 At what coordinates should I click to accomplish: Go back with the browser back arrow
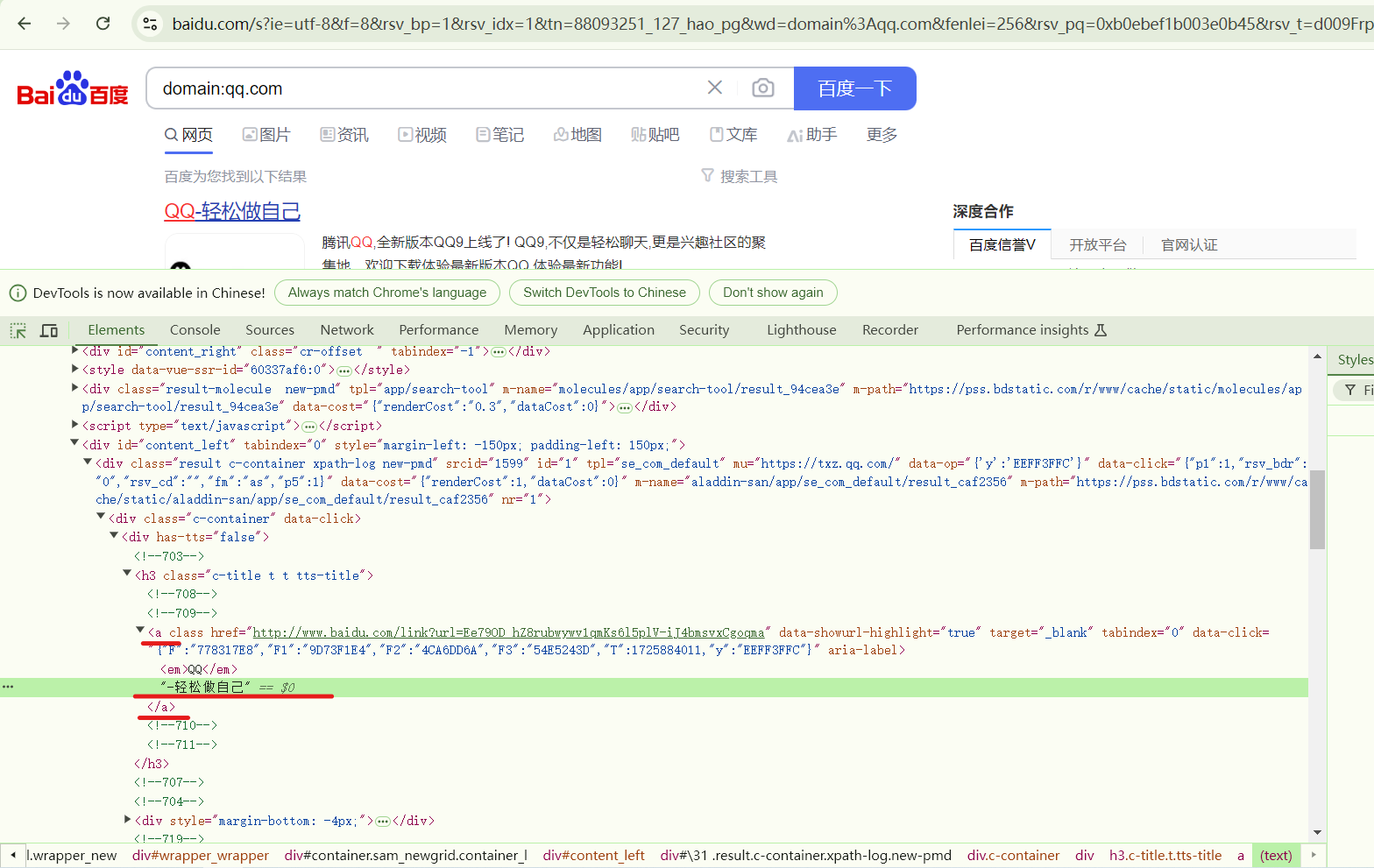pyautogui.click(x=25, y=24)
